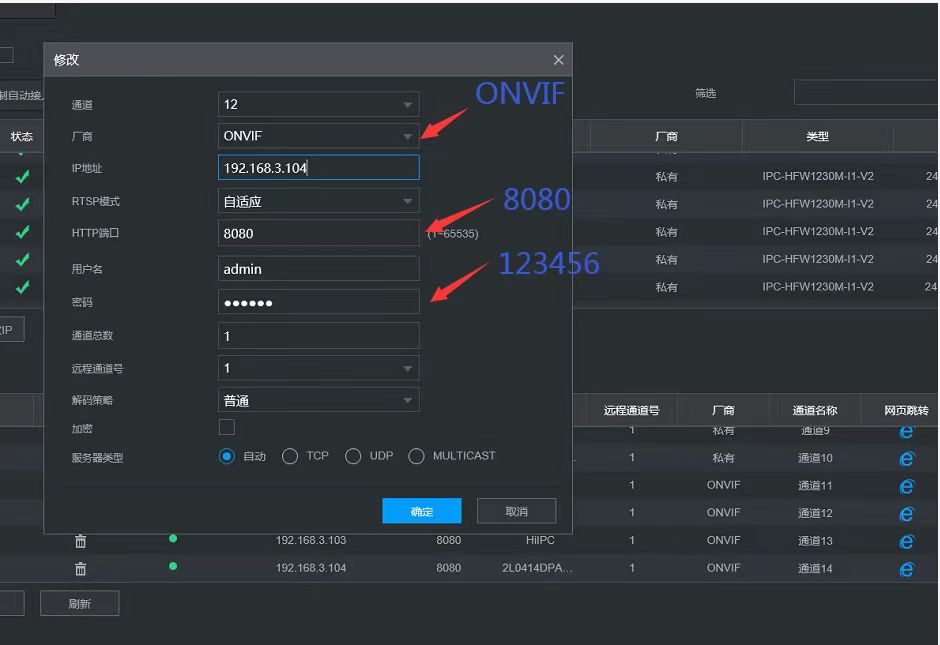Click trash icon for 192.168.3.104 row
Screen dimensions: 940x645
(81, 569)
